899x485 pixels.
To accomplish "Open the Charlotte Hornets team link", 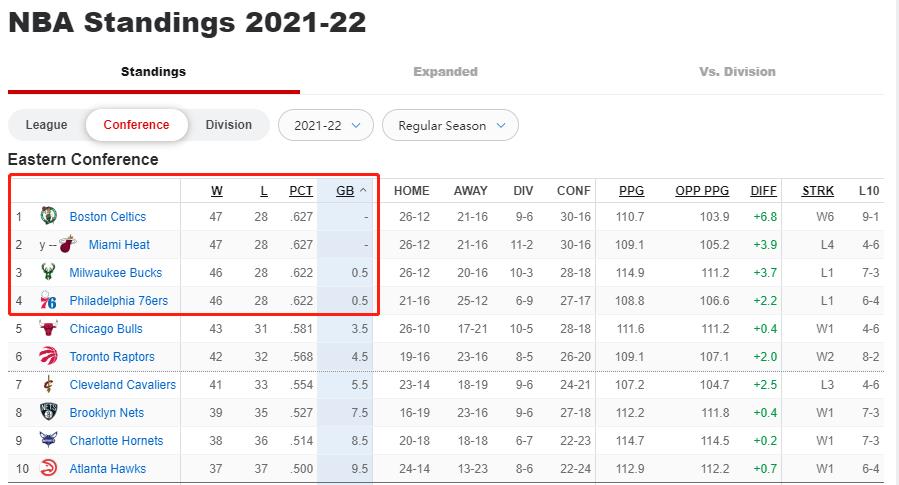I will [x=116, y=441].
